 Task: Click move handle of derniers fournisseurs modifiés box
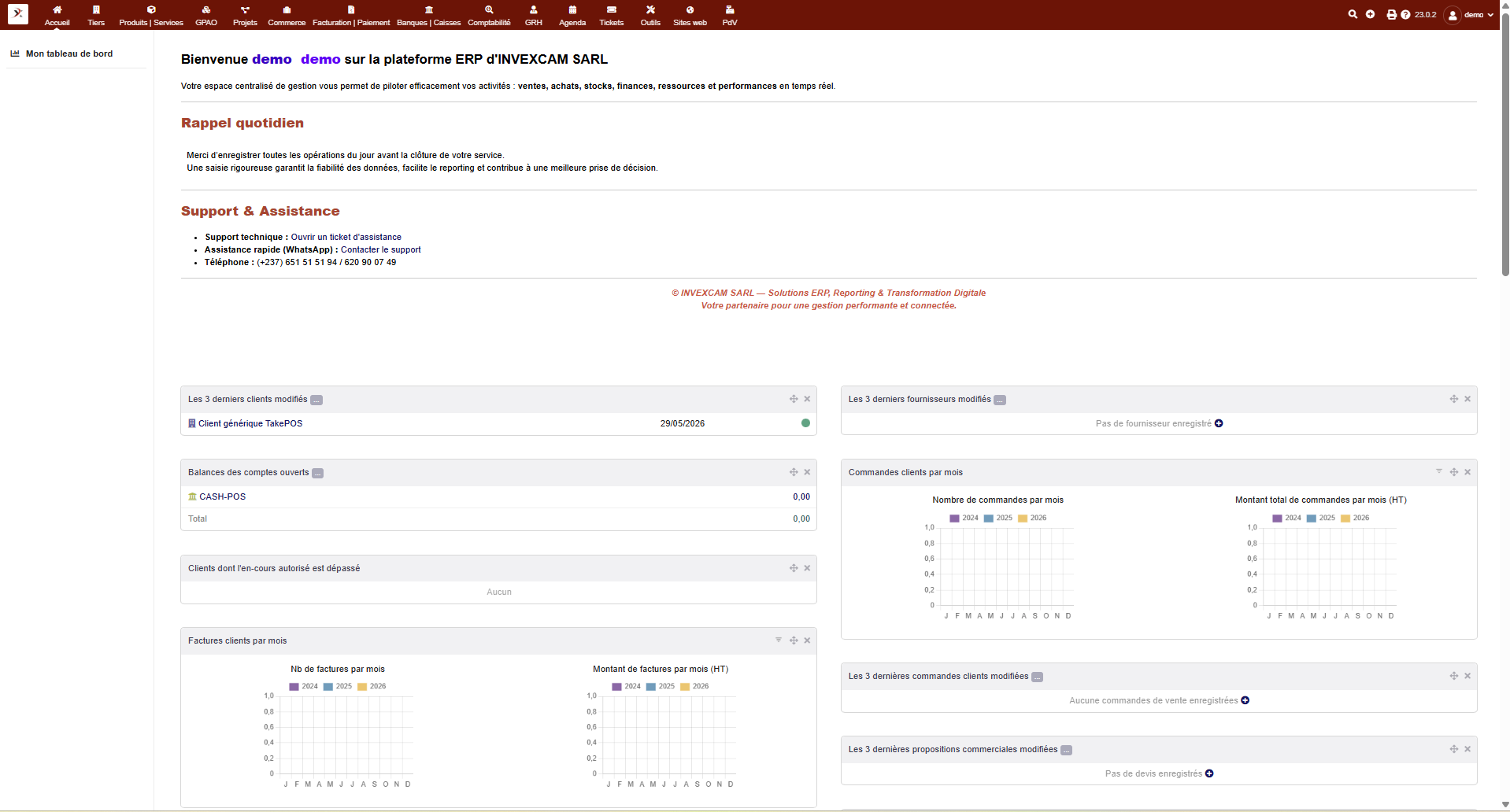tap(1454, 399)
